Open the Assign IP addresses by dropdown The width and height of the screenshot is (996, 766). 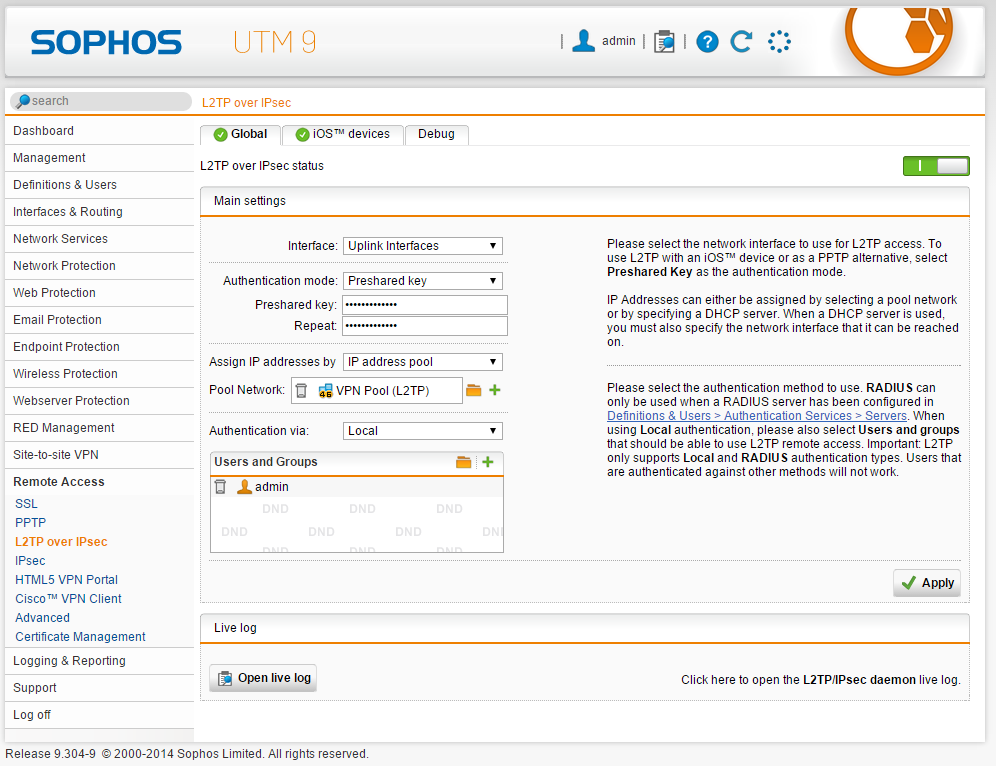[x=423, y=362]
